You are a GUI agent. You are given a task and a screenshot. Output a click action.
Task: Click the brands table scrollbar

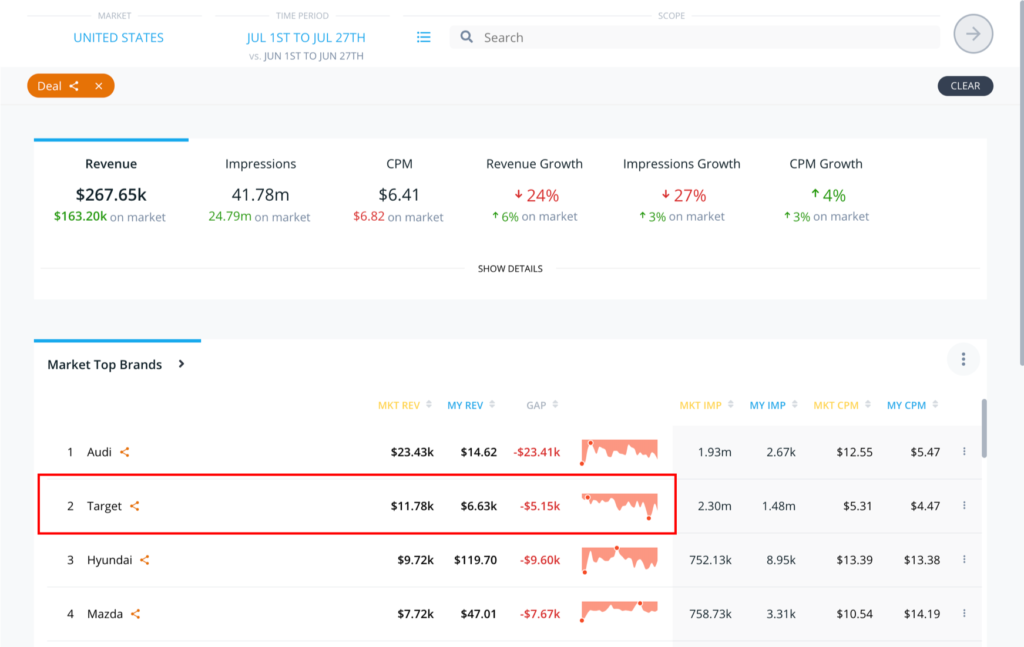pyautogui.click(x=984, y=428)
